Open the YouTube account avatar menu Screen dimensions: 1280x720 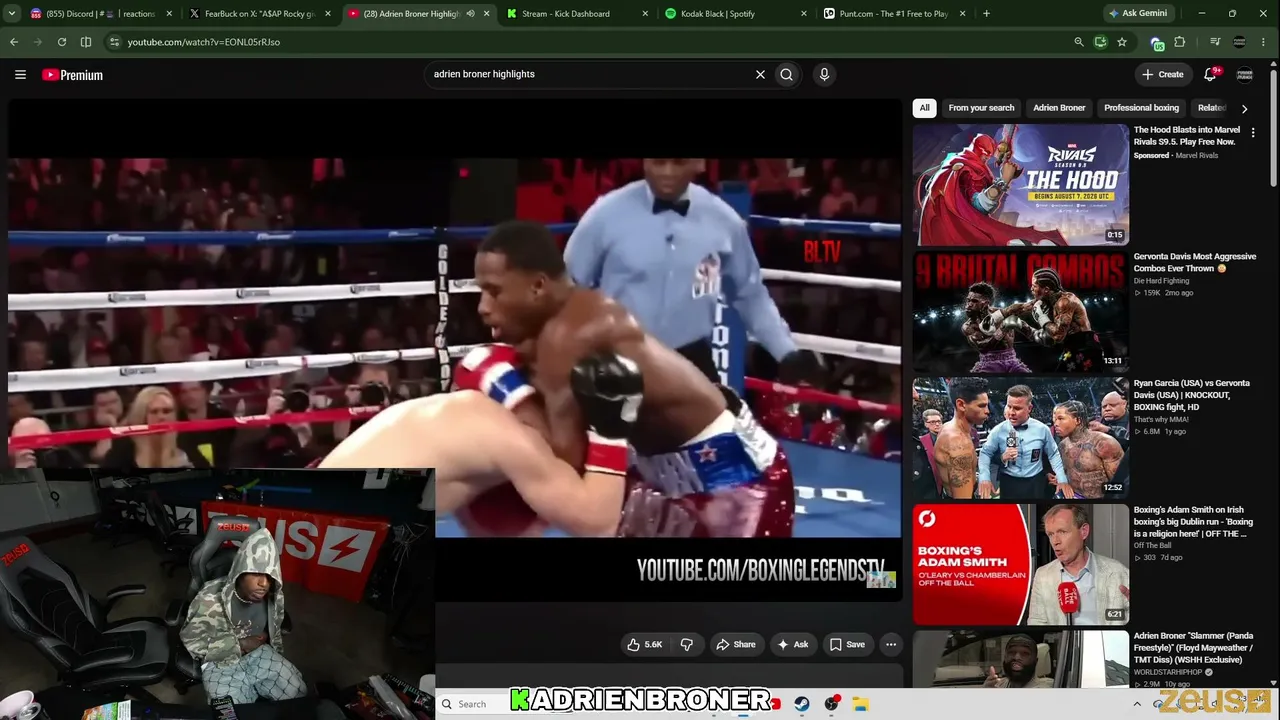pos(1245,74)
